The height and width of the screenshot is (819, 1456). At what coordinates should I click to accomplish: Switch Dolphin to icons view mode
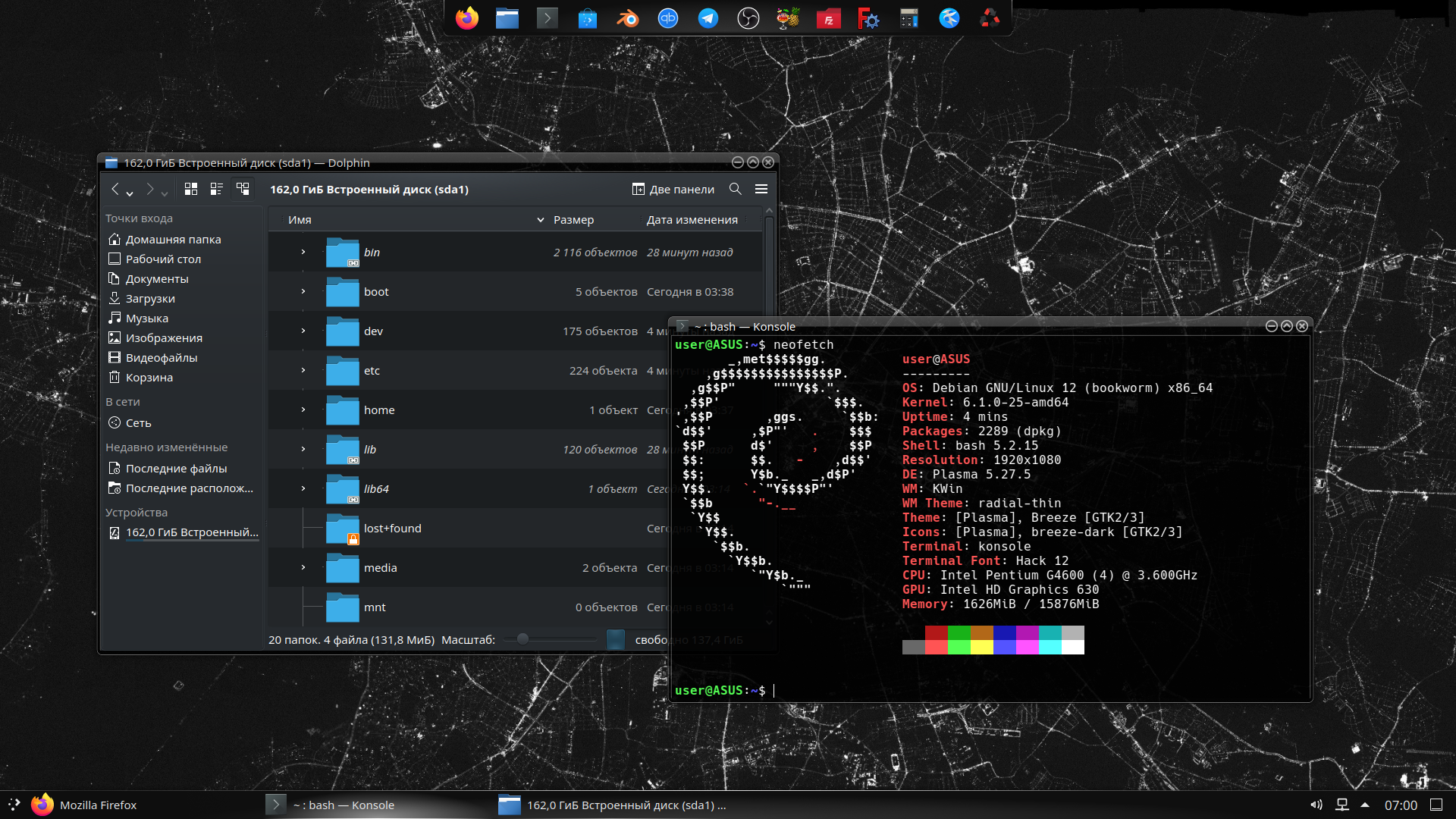point(191,189)
